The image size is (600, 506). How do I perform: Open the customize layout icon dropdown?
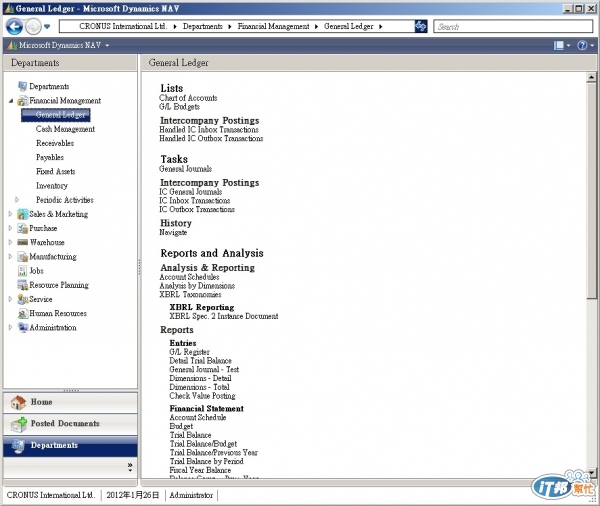click(x=561, y=46)
